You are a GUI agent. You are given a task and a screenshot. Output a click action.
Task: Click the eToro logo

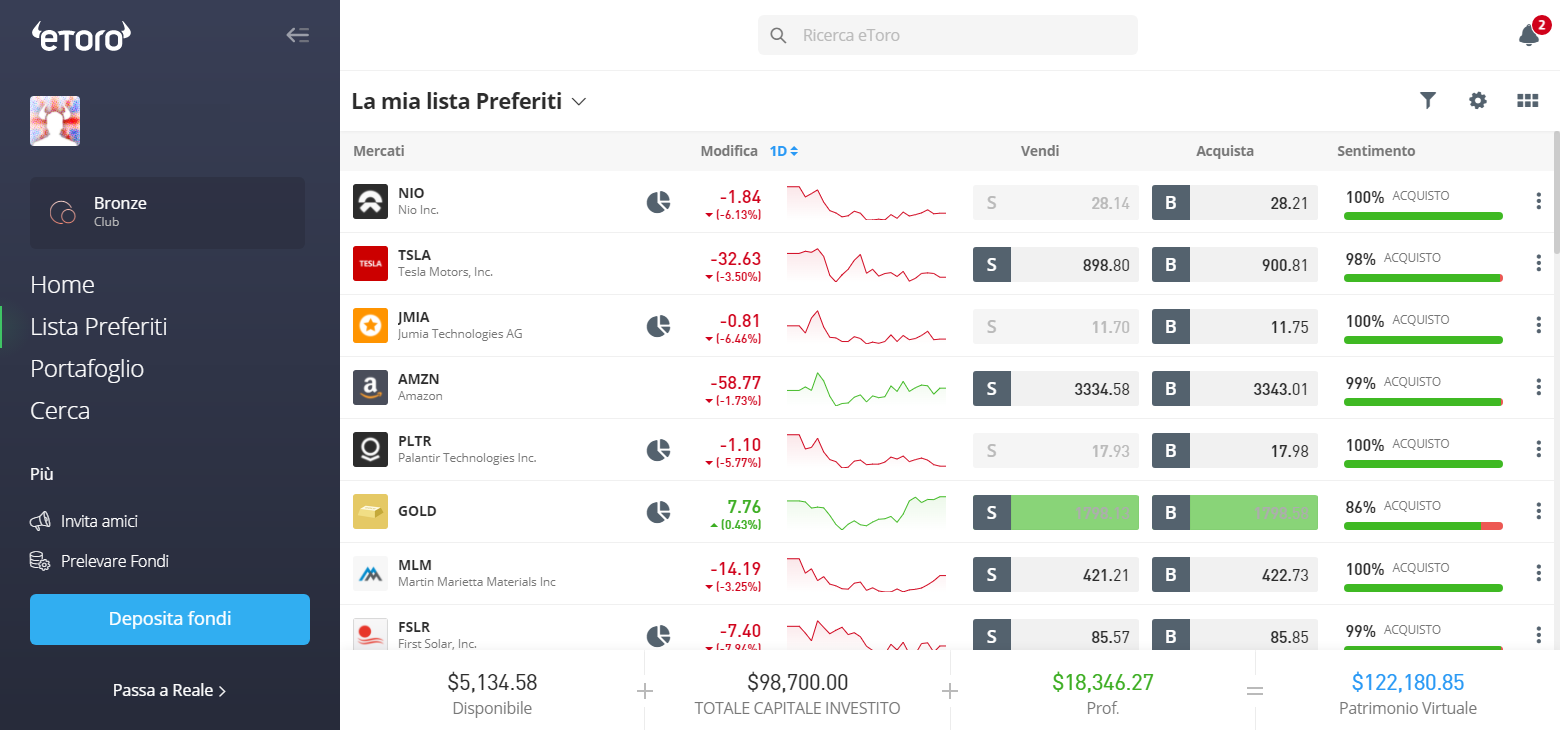tap(80, 36)
